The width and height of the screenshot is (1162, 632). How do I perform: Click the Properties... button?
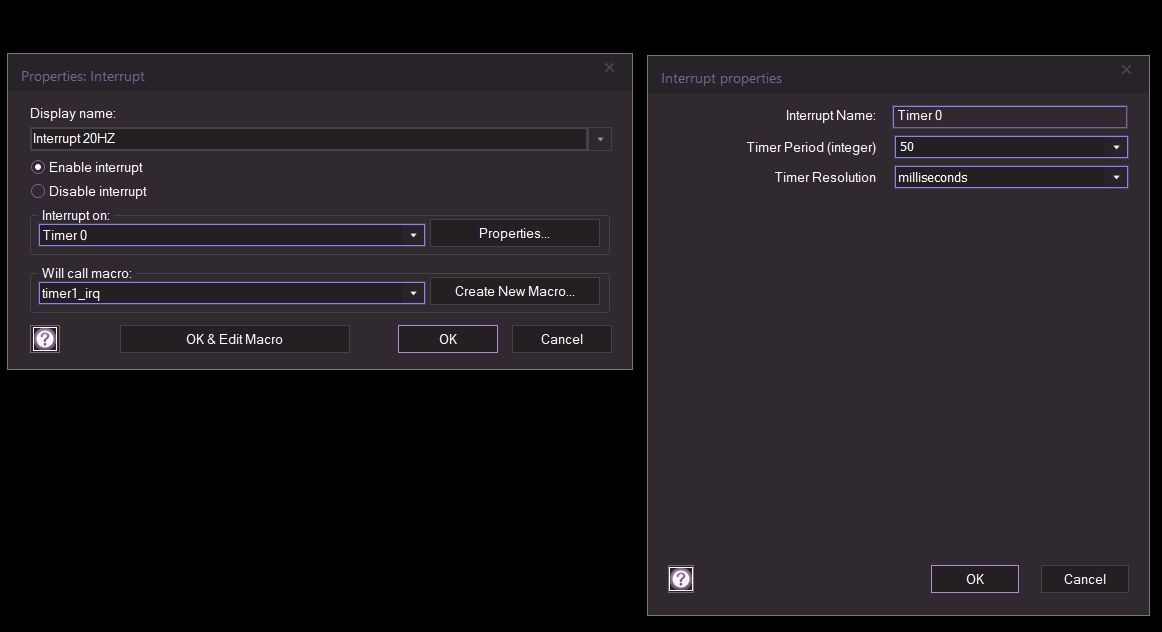coord(514,233)
